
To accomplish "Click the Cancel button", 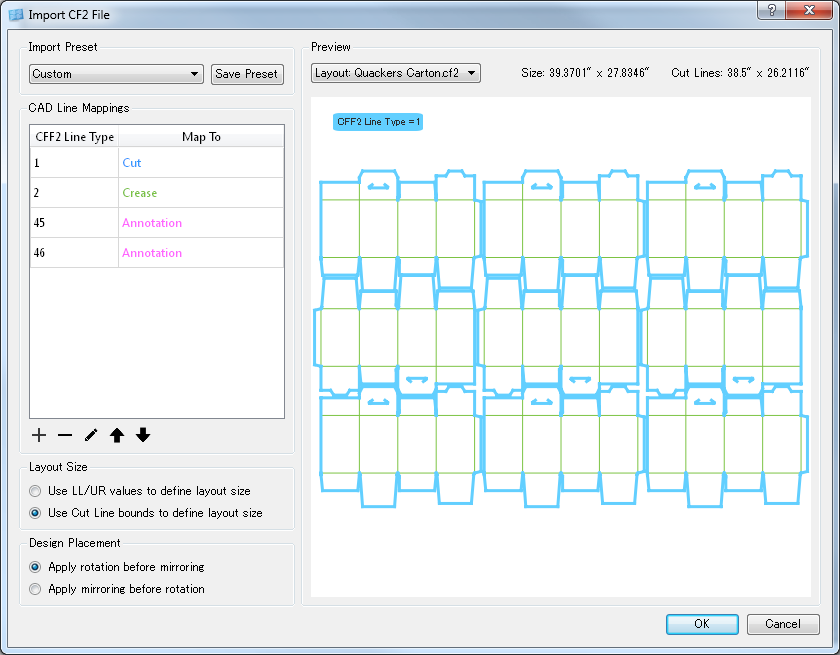I will click(783, 624).
